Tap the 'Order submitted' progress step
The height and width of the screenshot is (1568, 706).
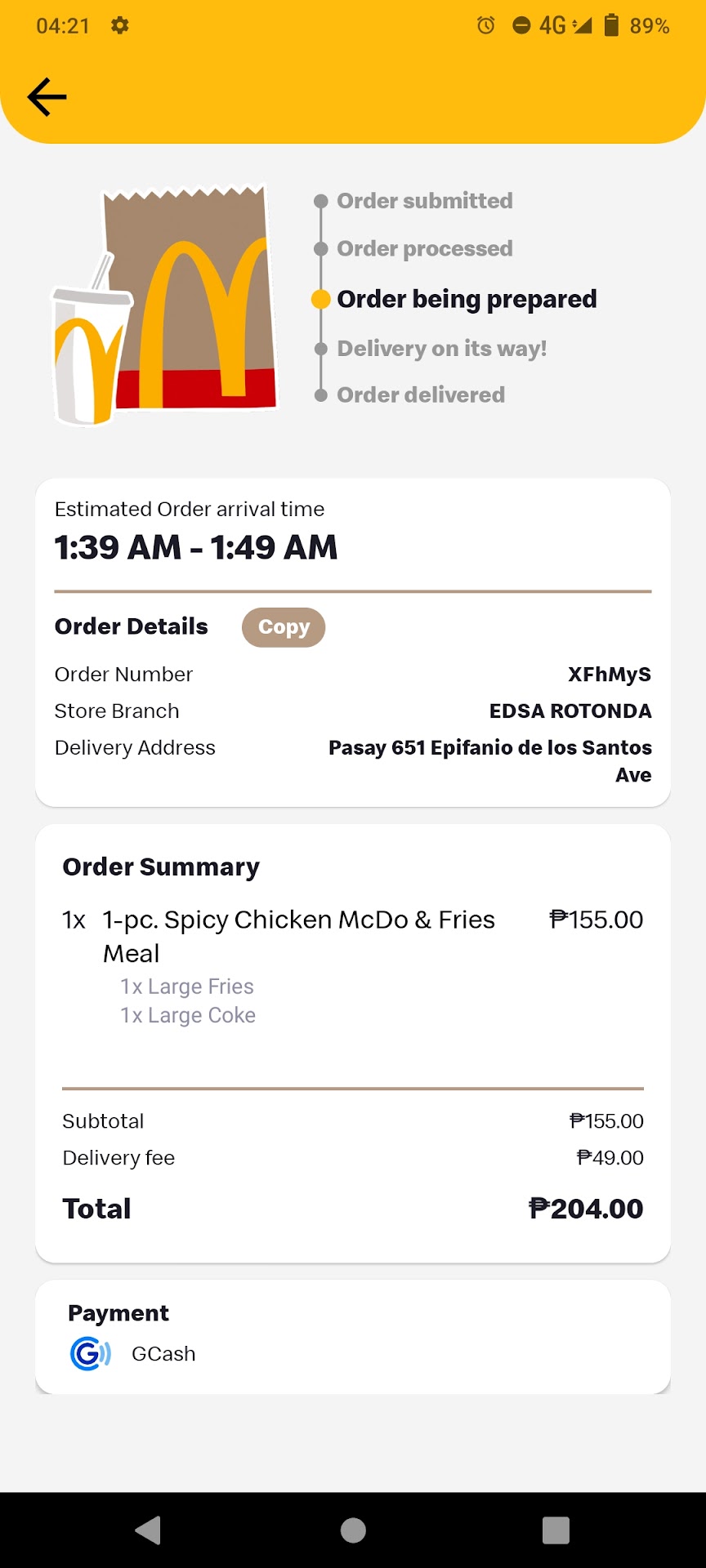click(425, 201)
